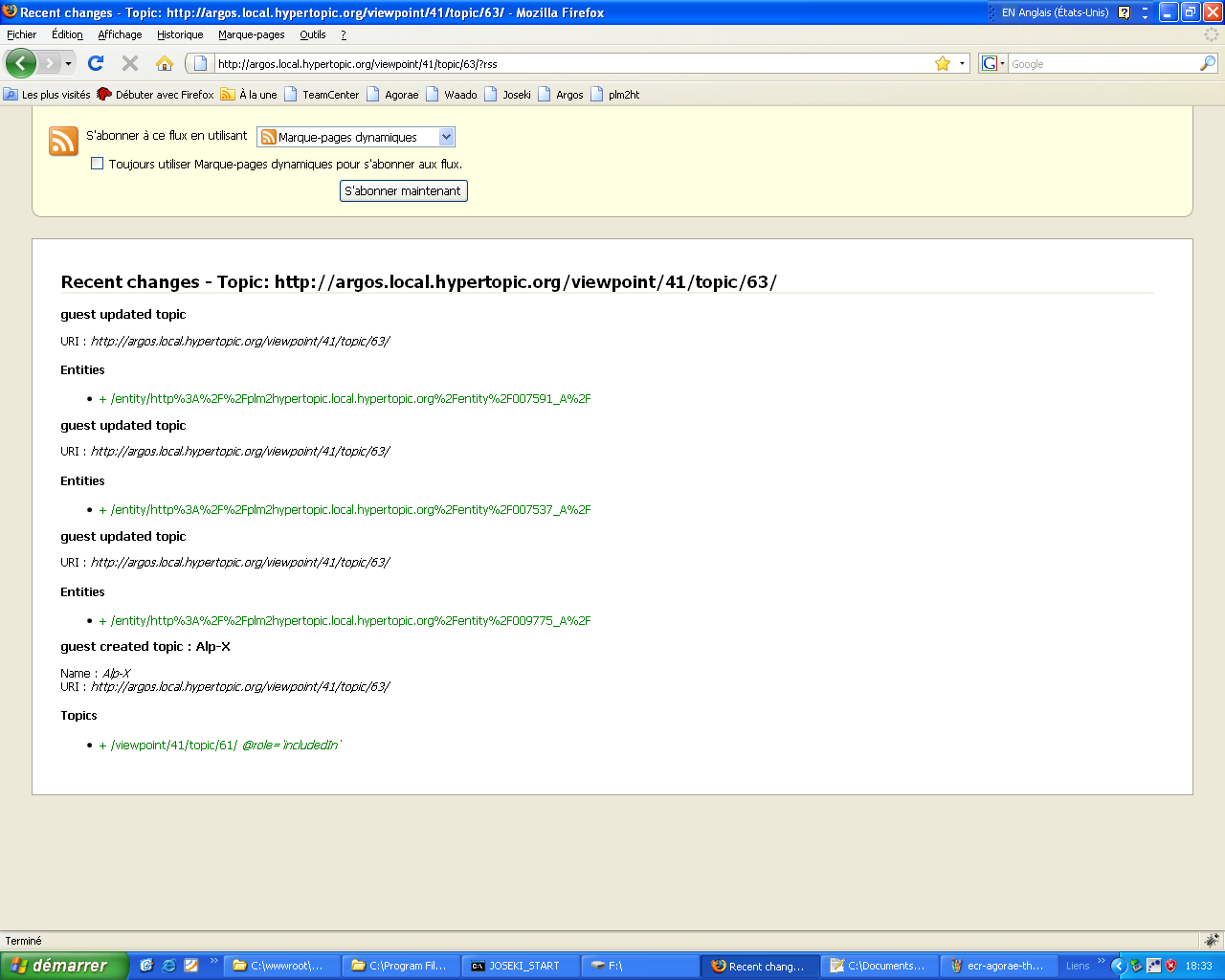Open the back/forward history dropdown arrow

click(x=68, y=64)
